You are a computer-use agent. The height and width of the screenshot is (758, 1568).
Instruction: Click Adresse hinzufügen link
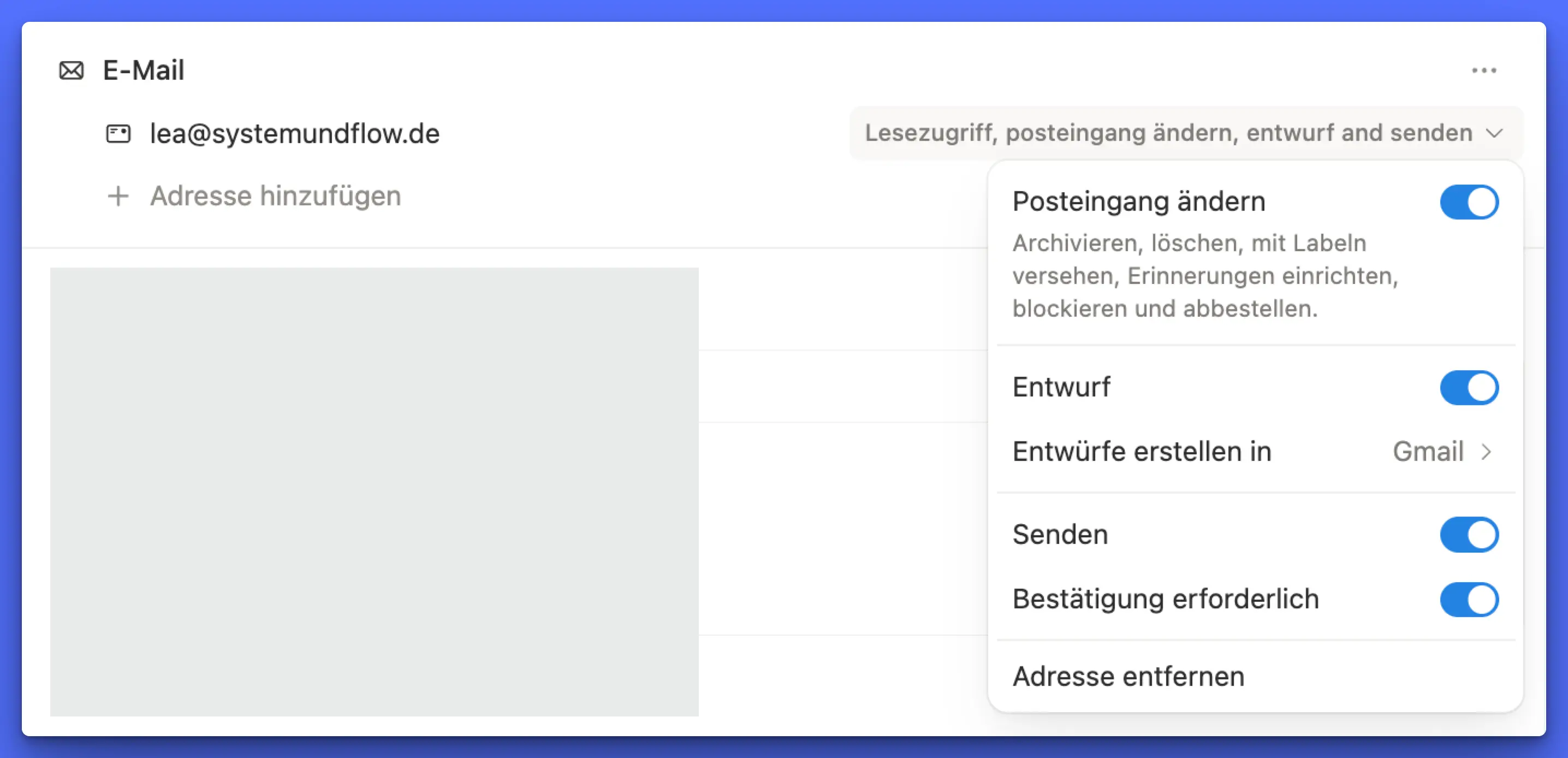pos(275,196)
